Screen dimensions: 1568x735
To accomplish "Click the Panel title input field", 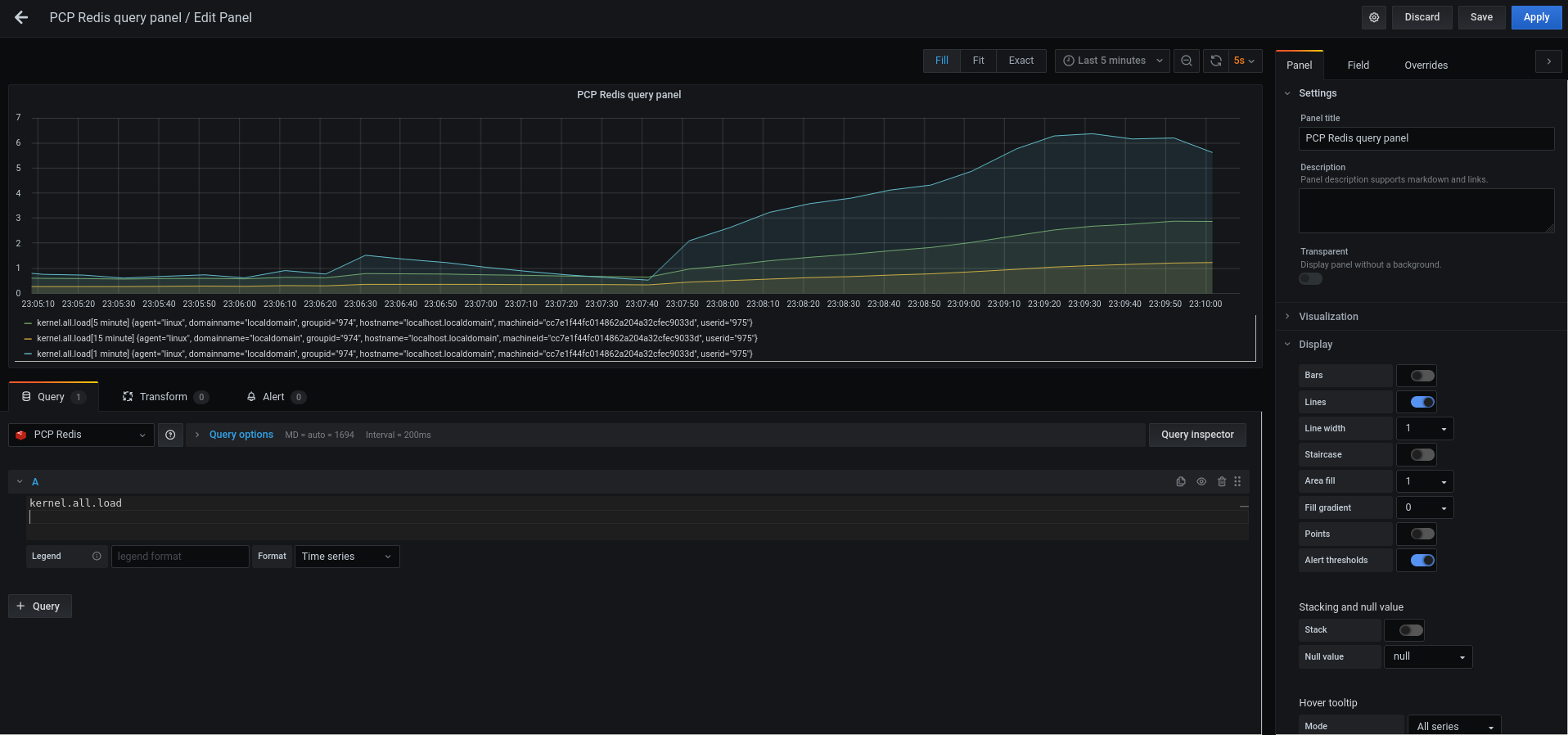I will pyautogui.click(x=1426, y=138).
